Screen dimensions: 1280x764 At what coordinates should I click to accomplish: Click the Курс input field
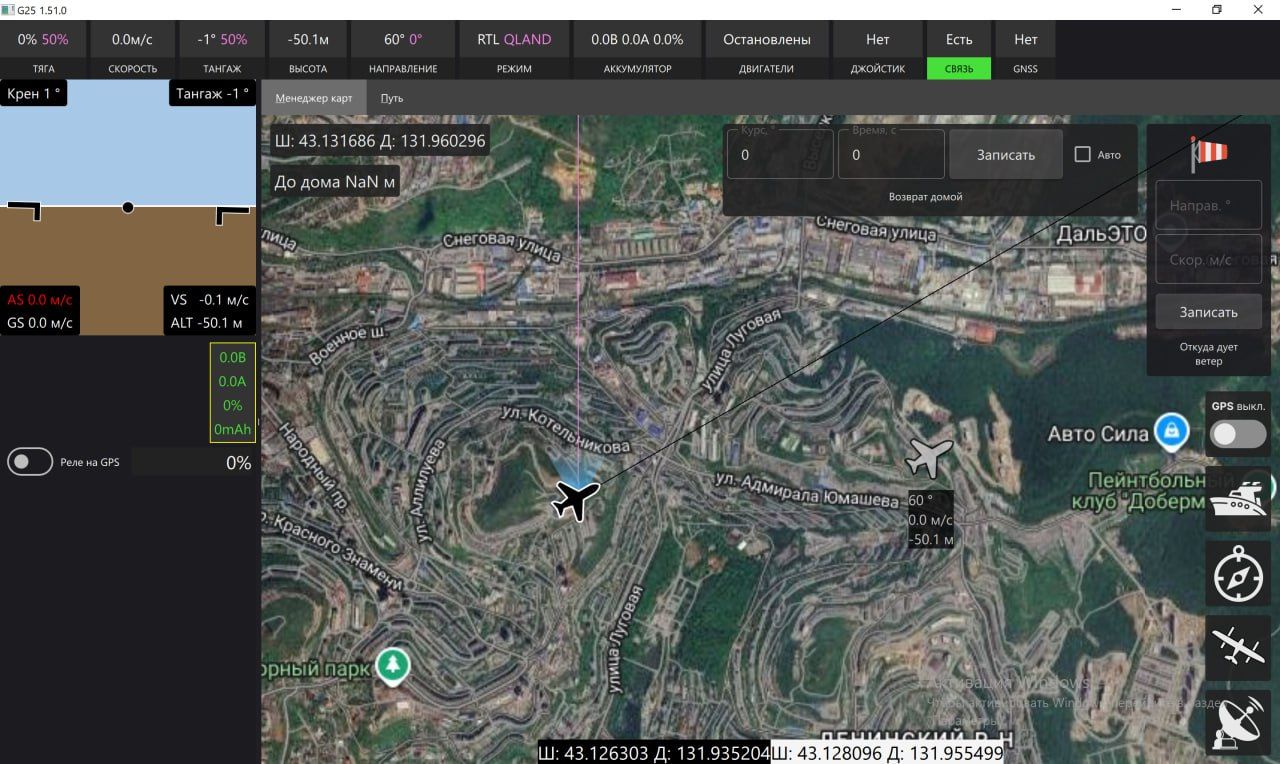[779, 155]
